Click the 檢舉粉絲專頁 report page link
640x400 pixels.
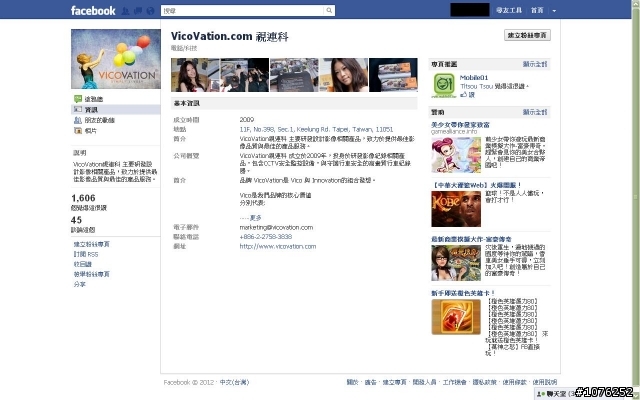click(91, 274)
